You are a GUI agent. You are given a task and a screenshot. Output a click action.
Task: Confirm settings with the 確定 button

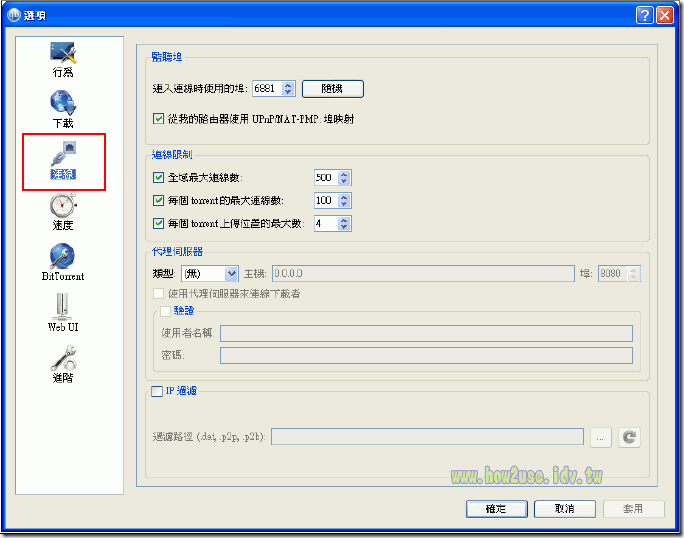click(x=496, y=509)
